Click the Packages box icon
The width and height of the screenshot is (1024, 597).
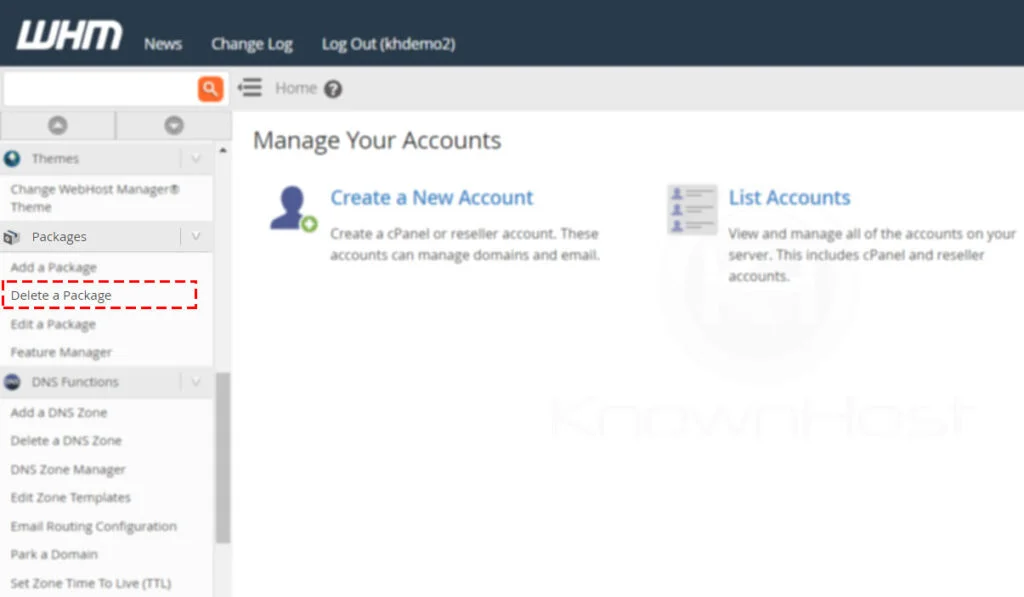tap(12, 237)
